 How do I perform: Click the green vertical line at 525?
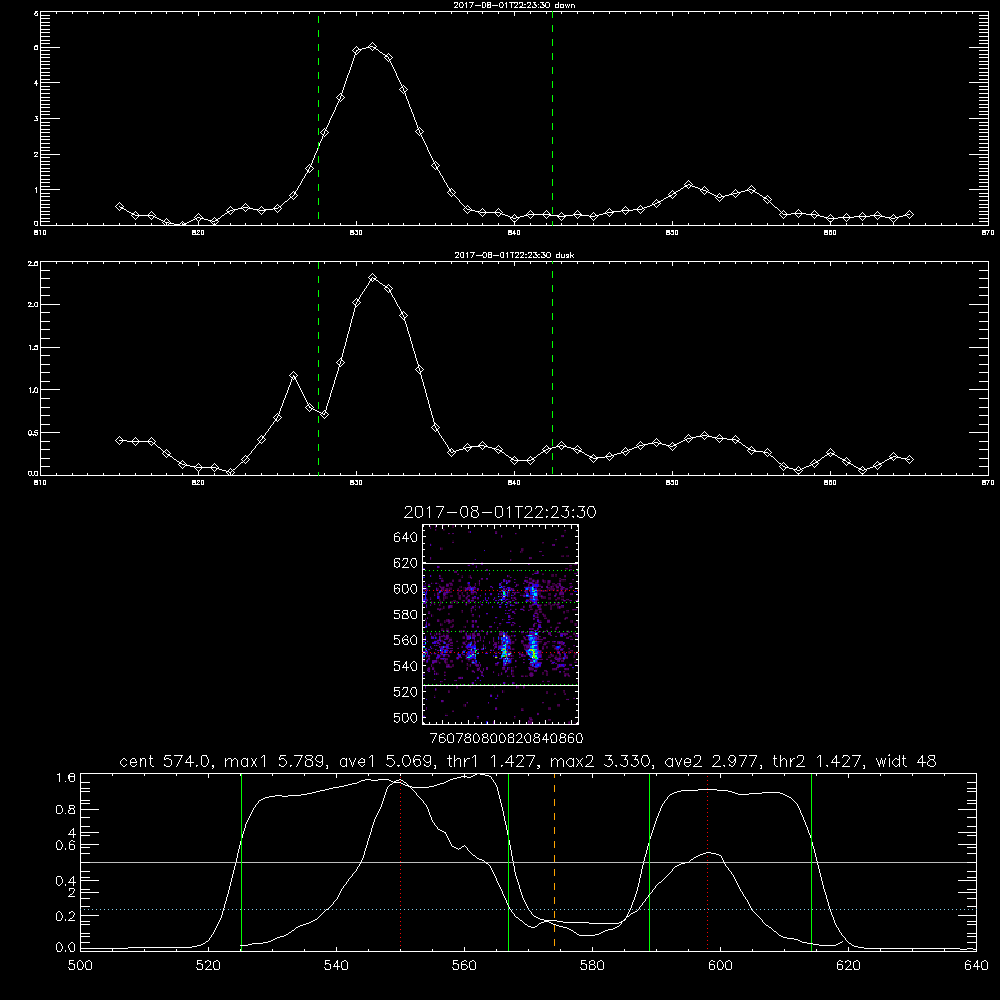click(241, 861)
